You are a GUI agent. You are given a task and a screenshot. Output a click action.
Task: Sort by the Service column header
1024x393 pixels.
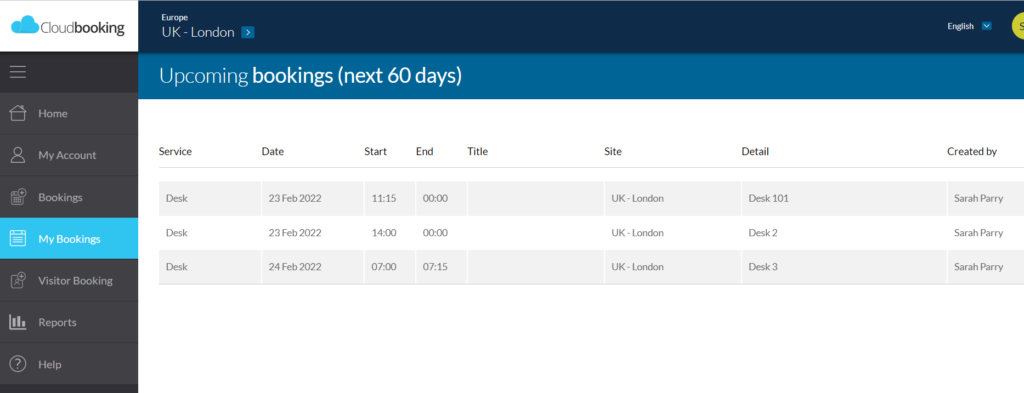coord(175,151)
